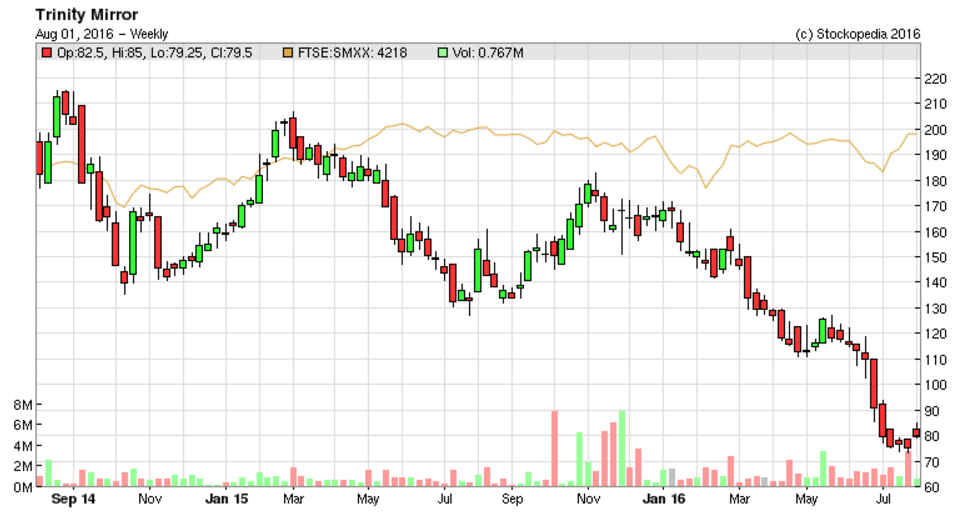Click the 'Mar' label after Jan 16
This screenshot has width=960, height=519.
tap(739, 499)
